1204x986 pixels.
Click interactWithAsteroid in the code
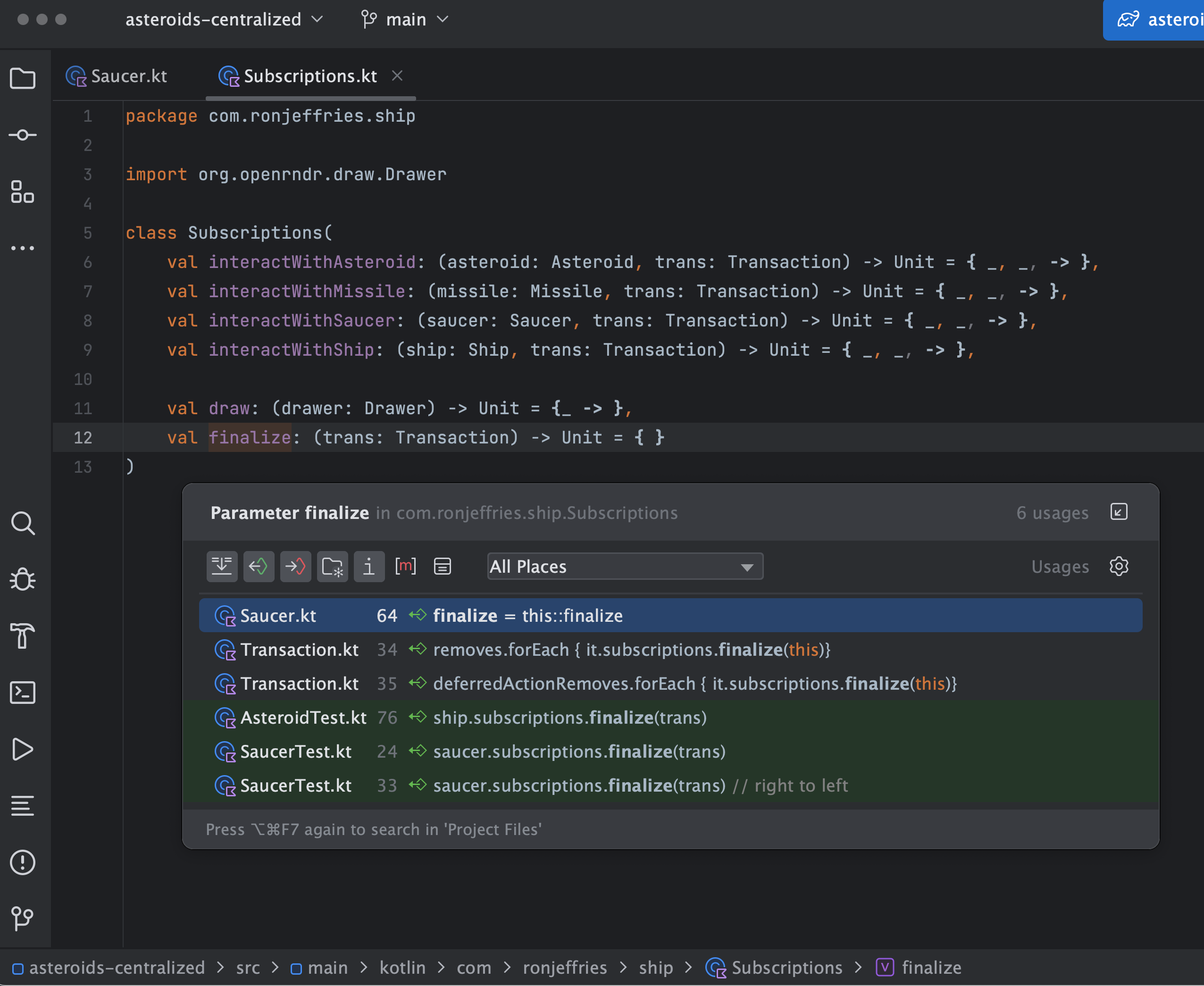(x=312, y=262)
